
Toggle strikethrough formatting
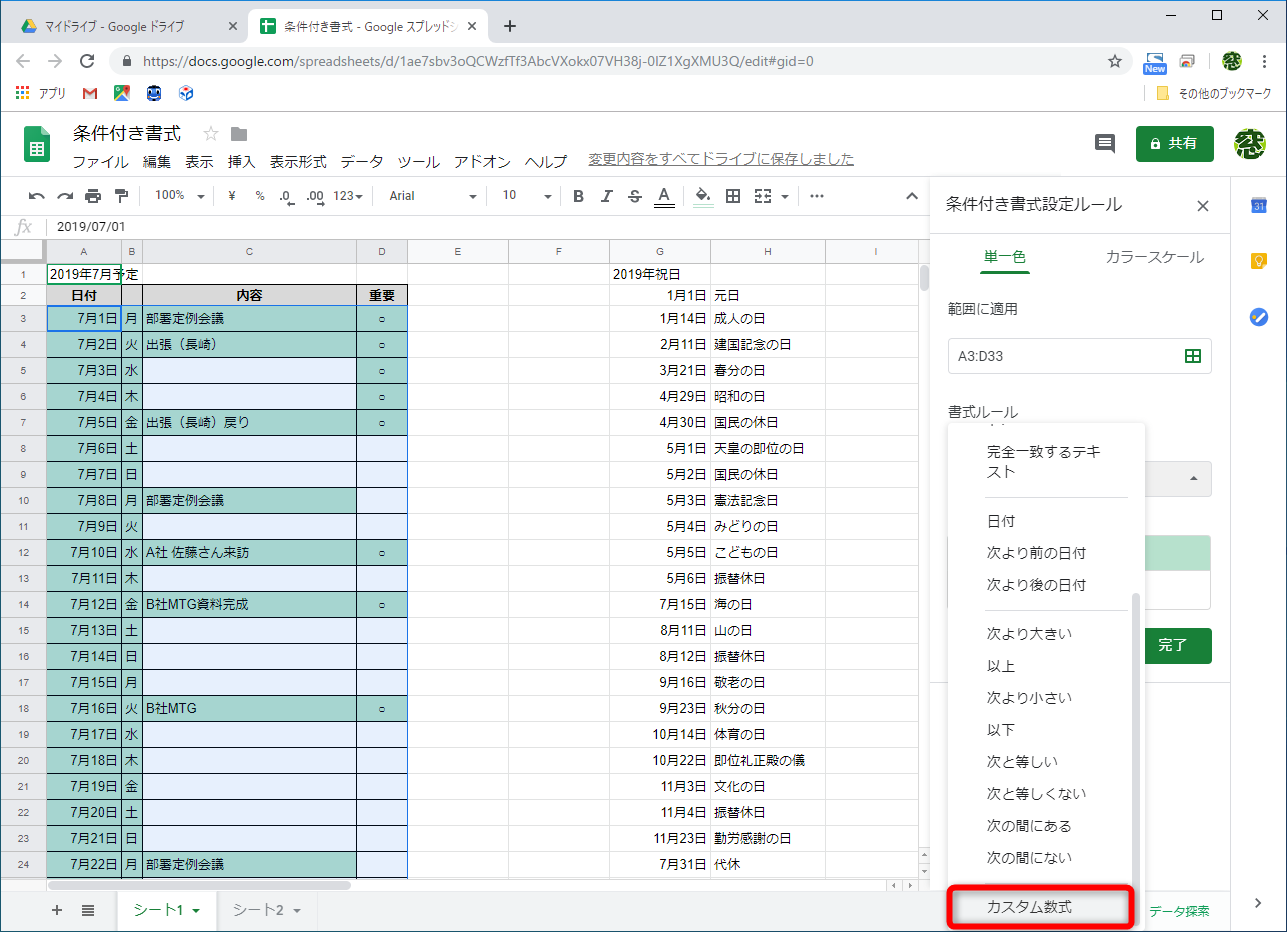pos(635,196)
